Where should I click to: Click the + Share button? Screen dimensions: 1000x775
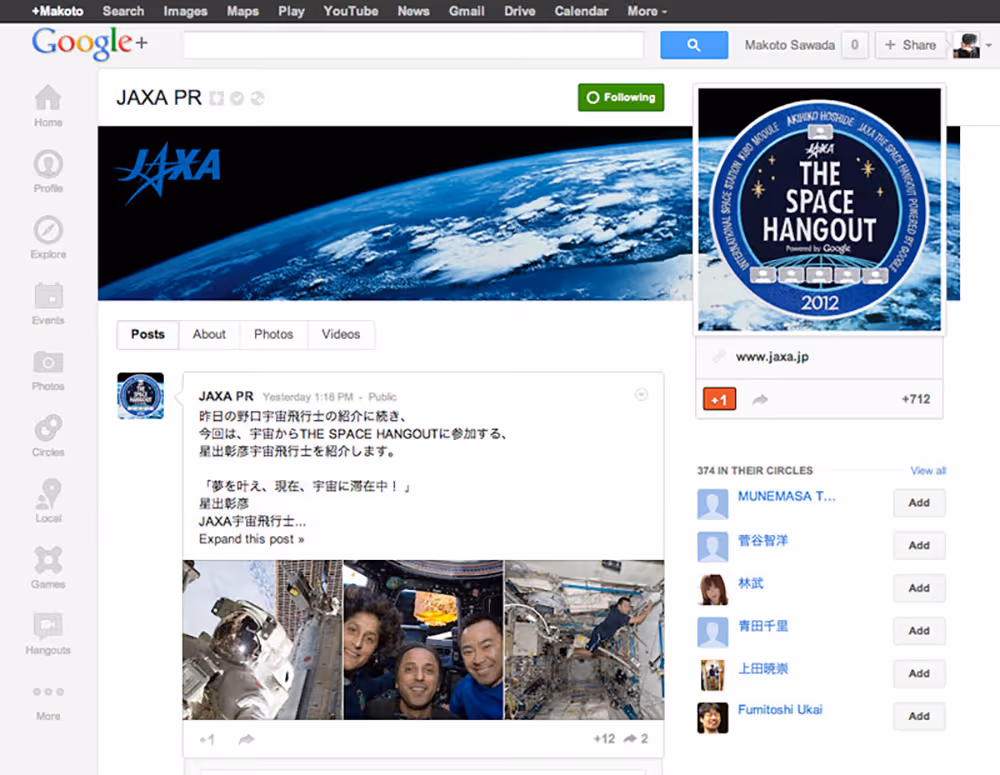910,45
